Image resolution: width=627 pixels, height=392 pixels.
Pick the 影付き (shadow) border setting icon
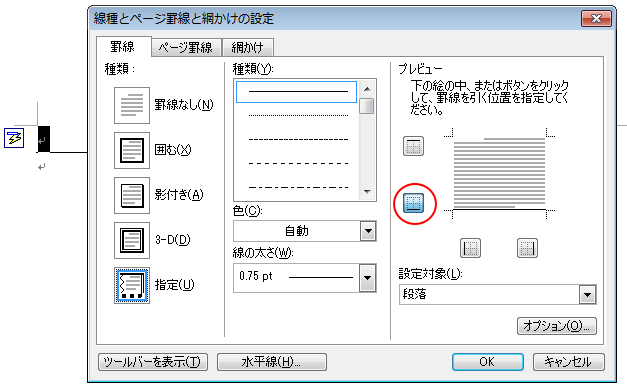(x=132, y=196)
